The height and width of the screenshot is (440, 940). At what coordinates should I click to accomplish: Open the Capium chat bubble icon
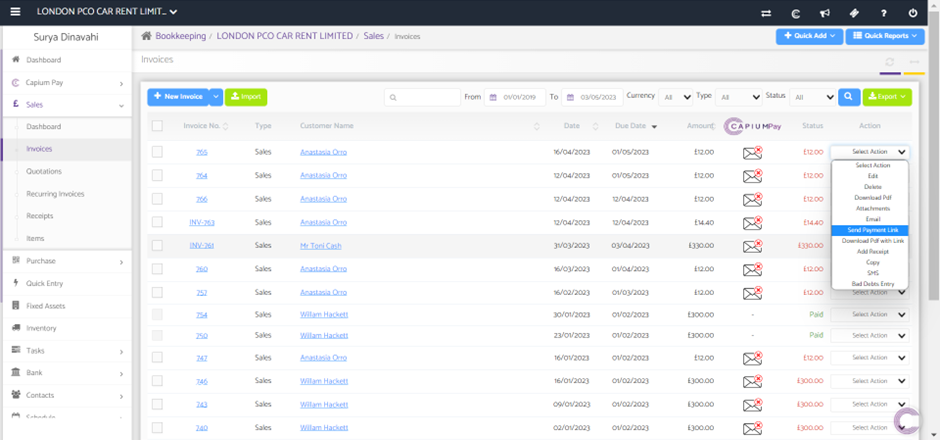pos(909,420)
